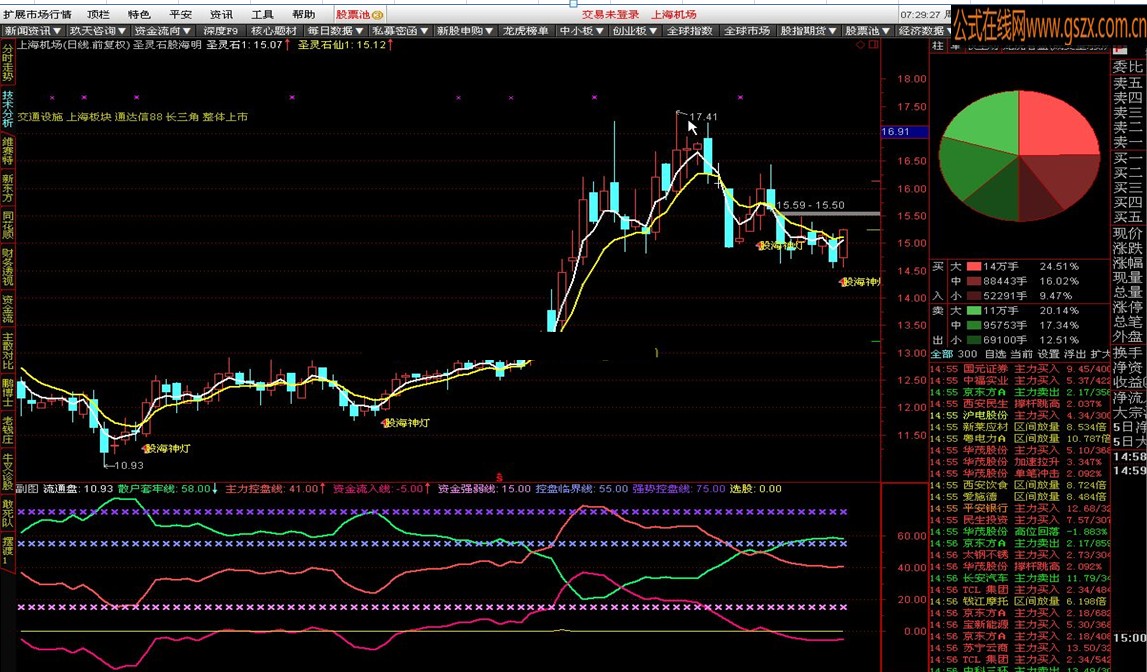Expand the 创业板 dropdown
This screenshot has width=1147, height=672.
click(635, 31)
